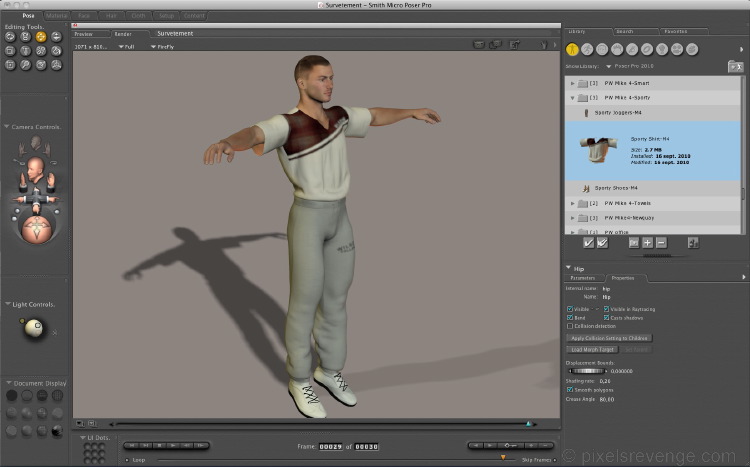Open the Figures library category

point(572,49)
